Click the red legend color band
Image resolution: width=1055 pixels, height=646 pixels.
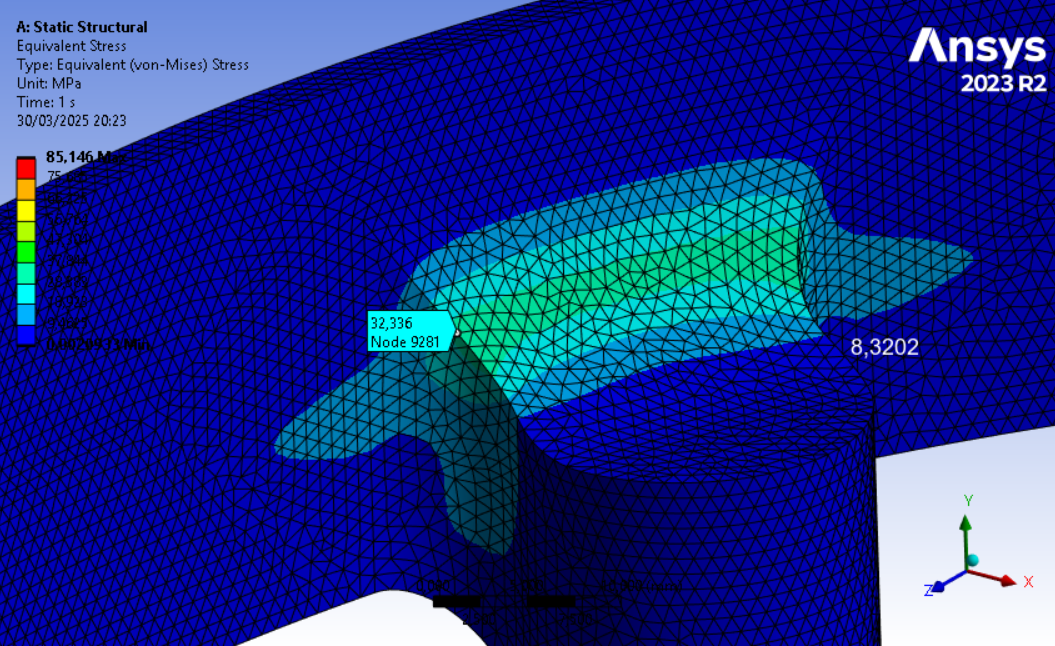[26, 168]
